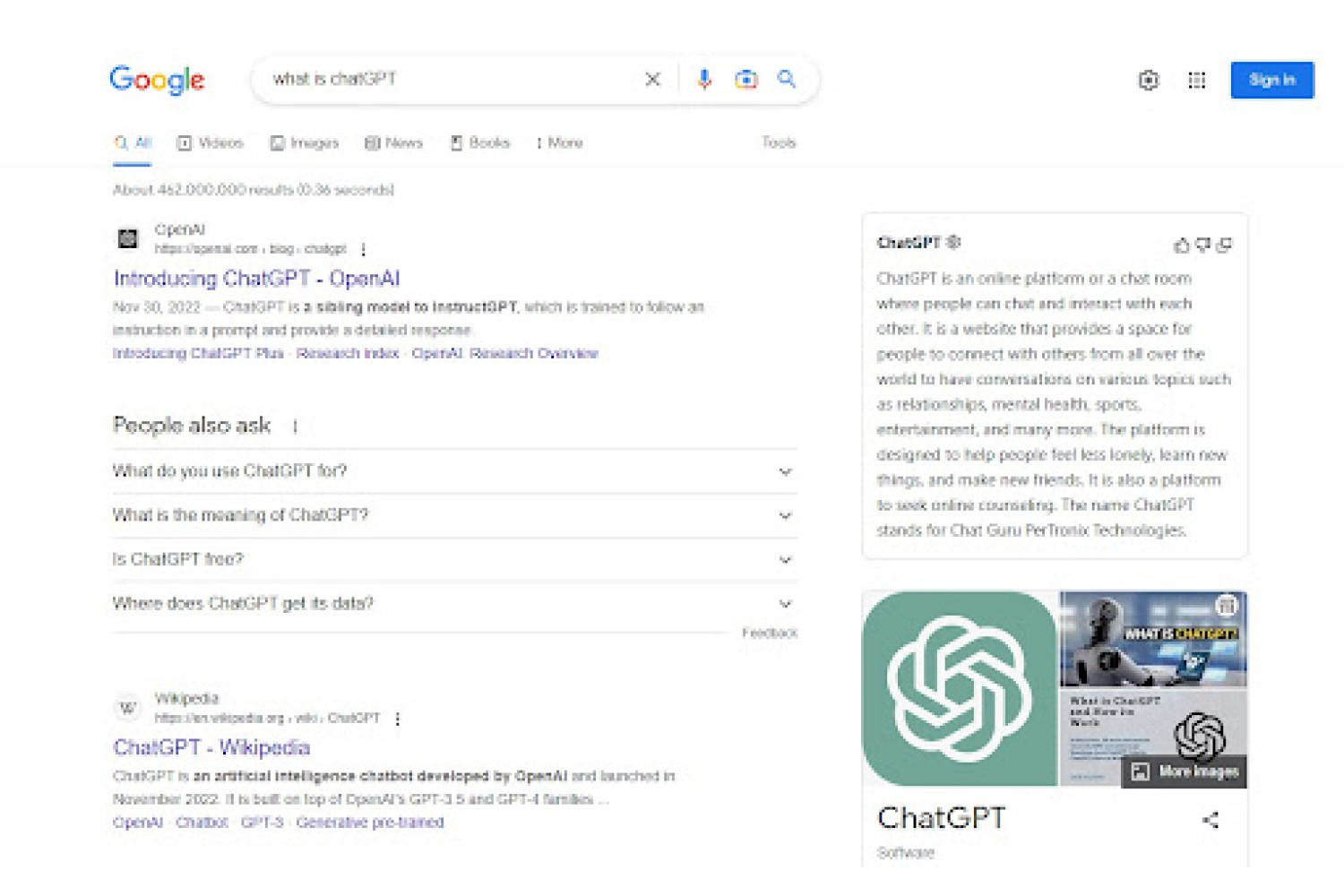Open "Generative pre-trained" sublink

[x=370, y=823]
